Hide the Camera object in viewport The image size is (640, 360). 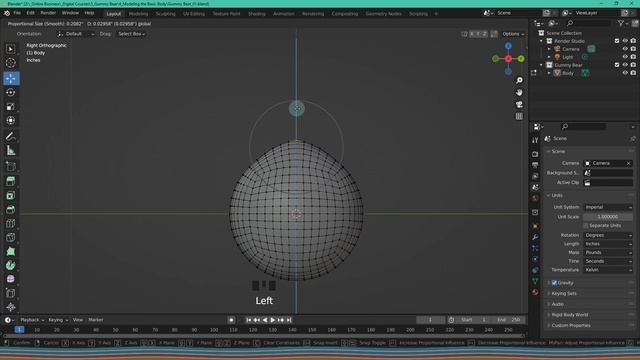click(625, 49)
